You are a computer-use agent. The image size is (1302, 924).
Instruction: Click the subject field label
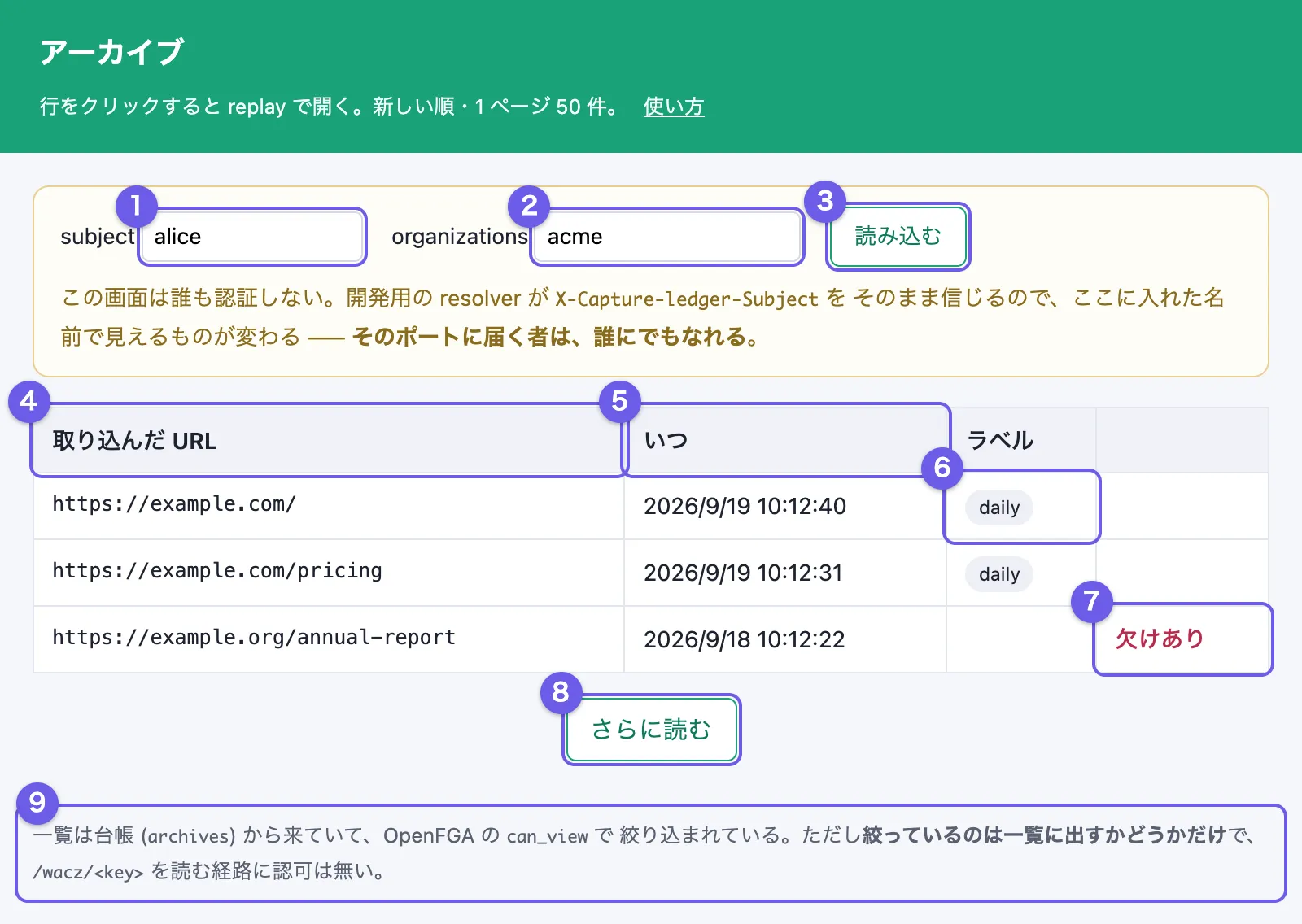click(97, 237)
